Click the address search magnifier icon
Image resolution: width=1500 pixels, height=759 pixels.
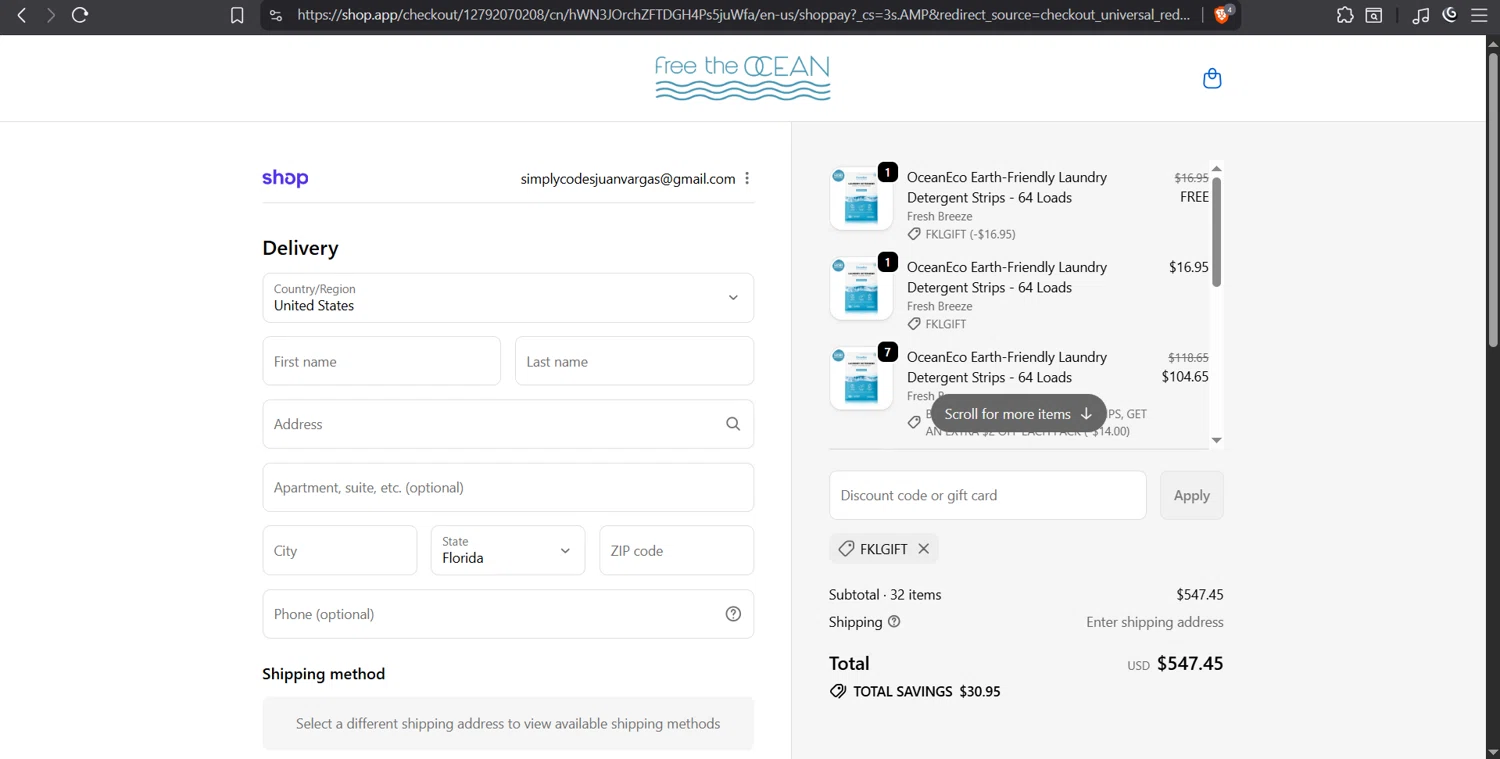click(x=733, y=424)
